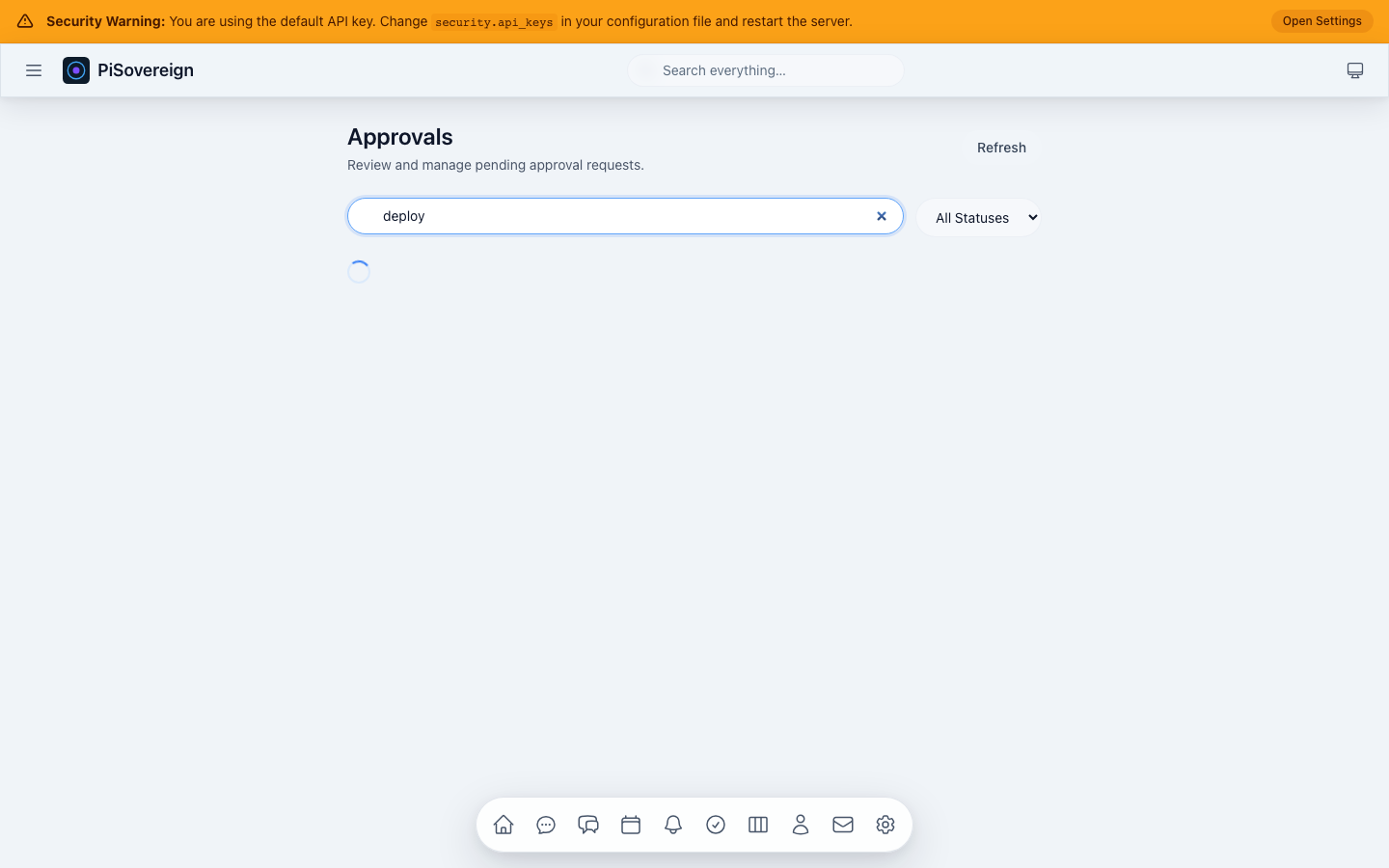Open the hamburger navigation menu
Image resolution: width=1389 pixels, height=868 pixels.
point(34,69)
